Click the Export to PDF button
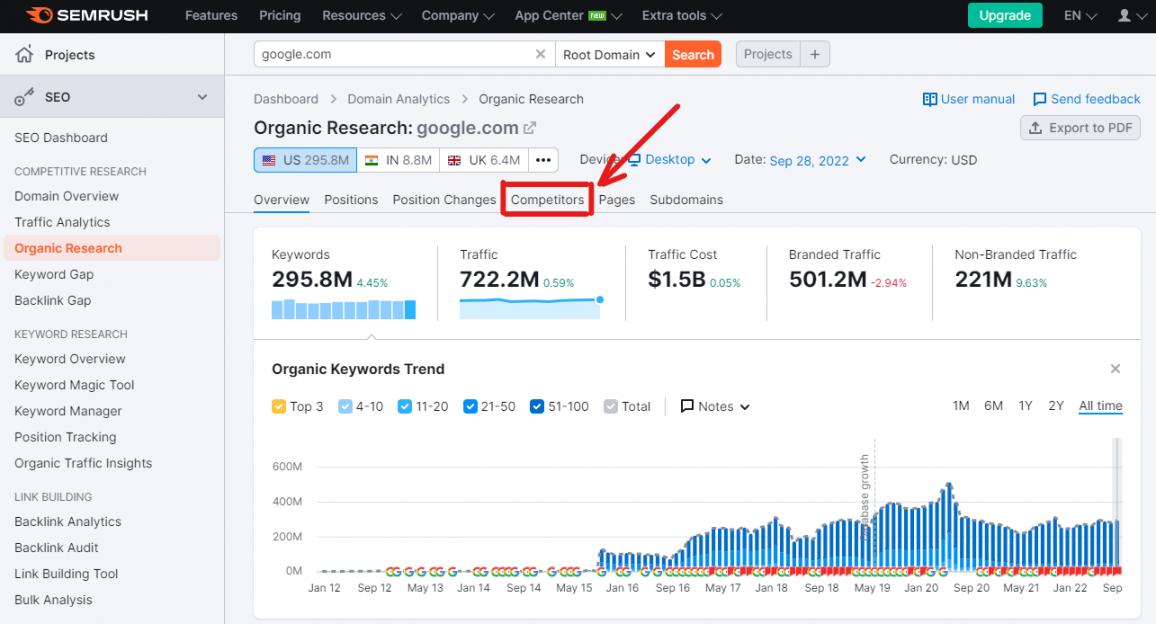This screenshot has height=624, width=1156. point(1080,128)
